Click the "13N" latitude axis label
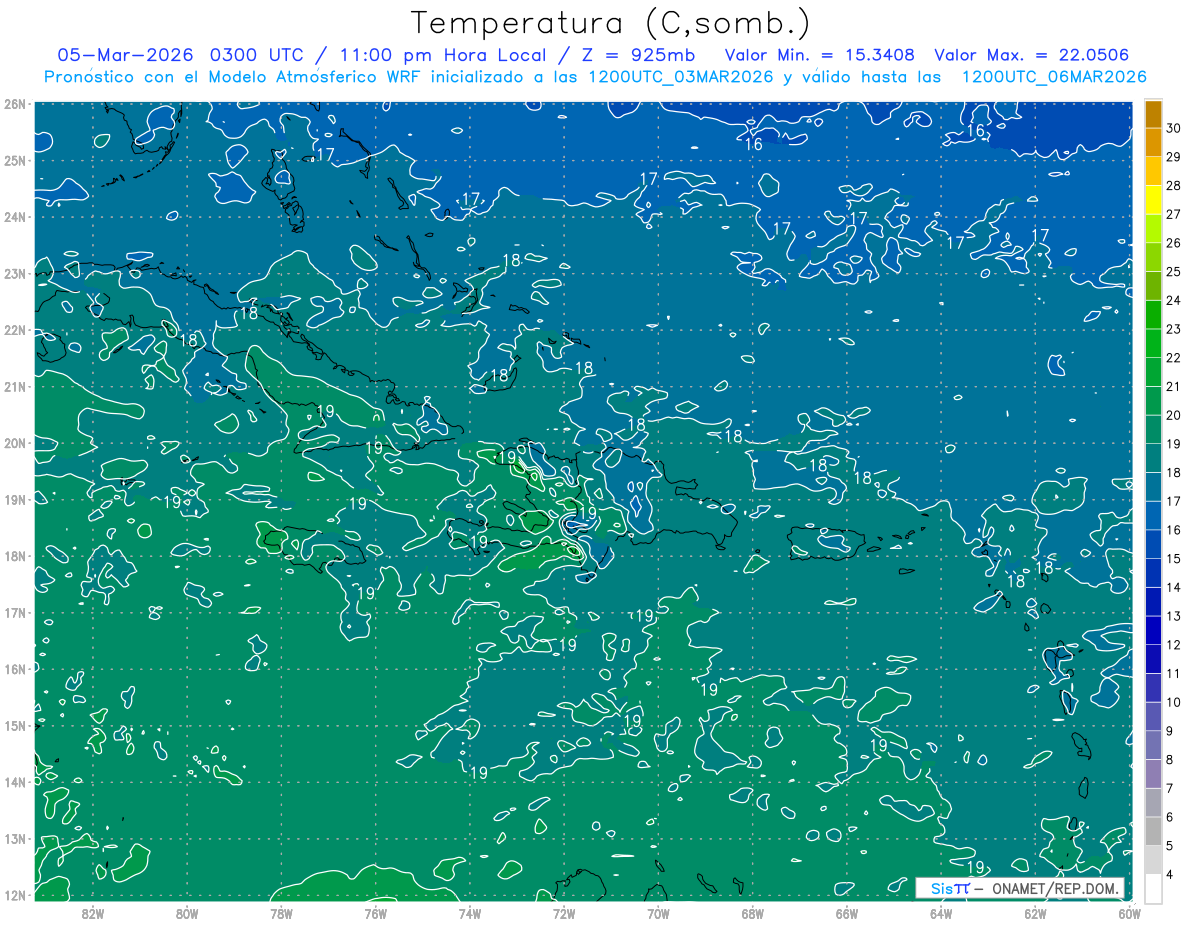The width and height of the screenshot is (1200, 927). [x=15, y=839]
